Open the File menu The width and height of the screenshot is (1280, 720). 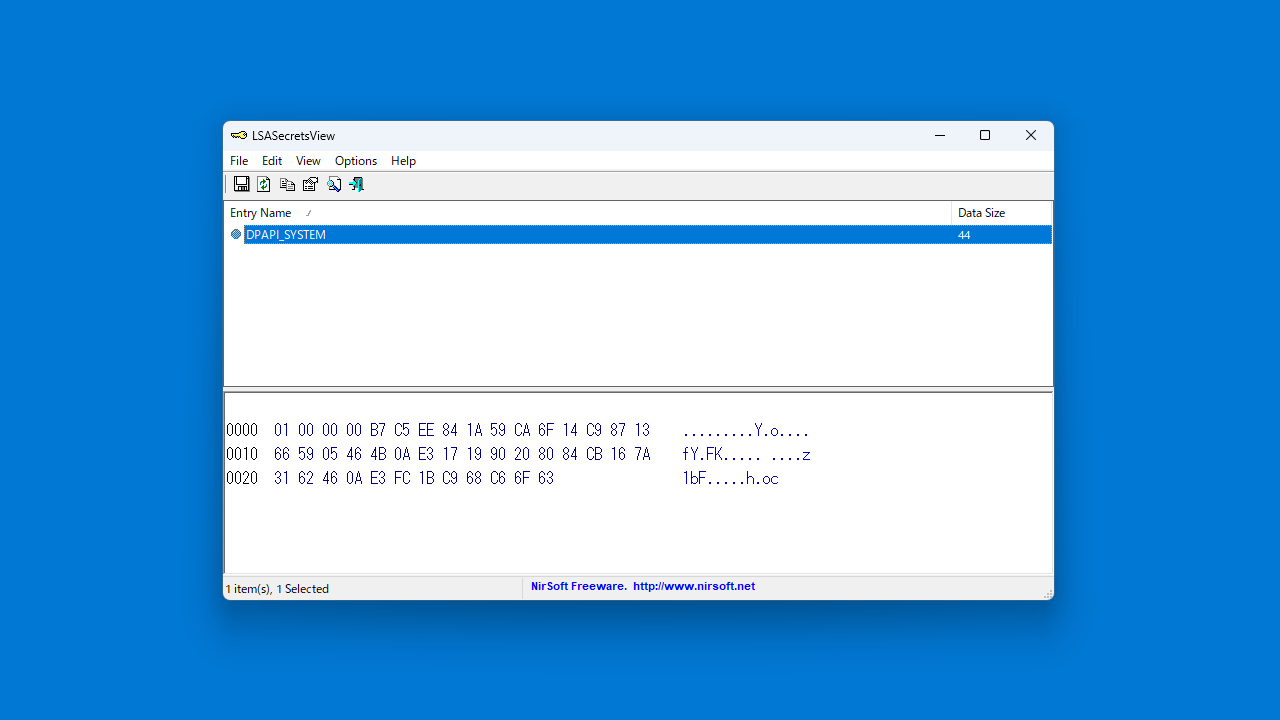(239, 161)
